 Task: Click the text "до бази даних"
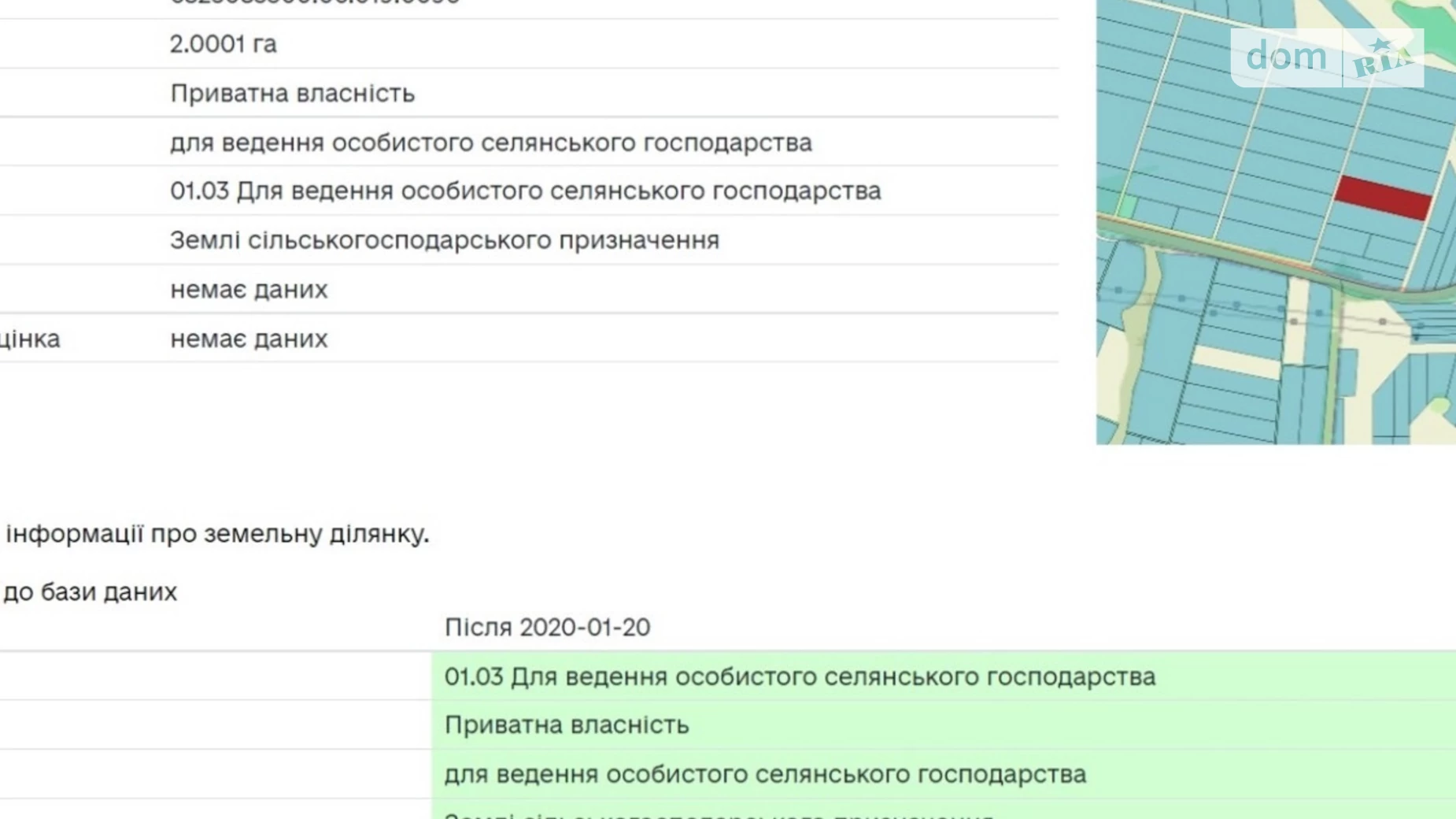(90, 592)
